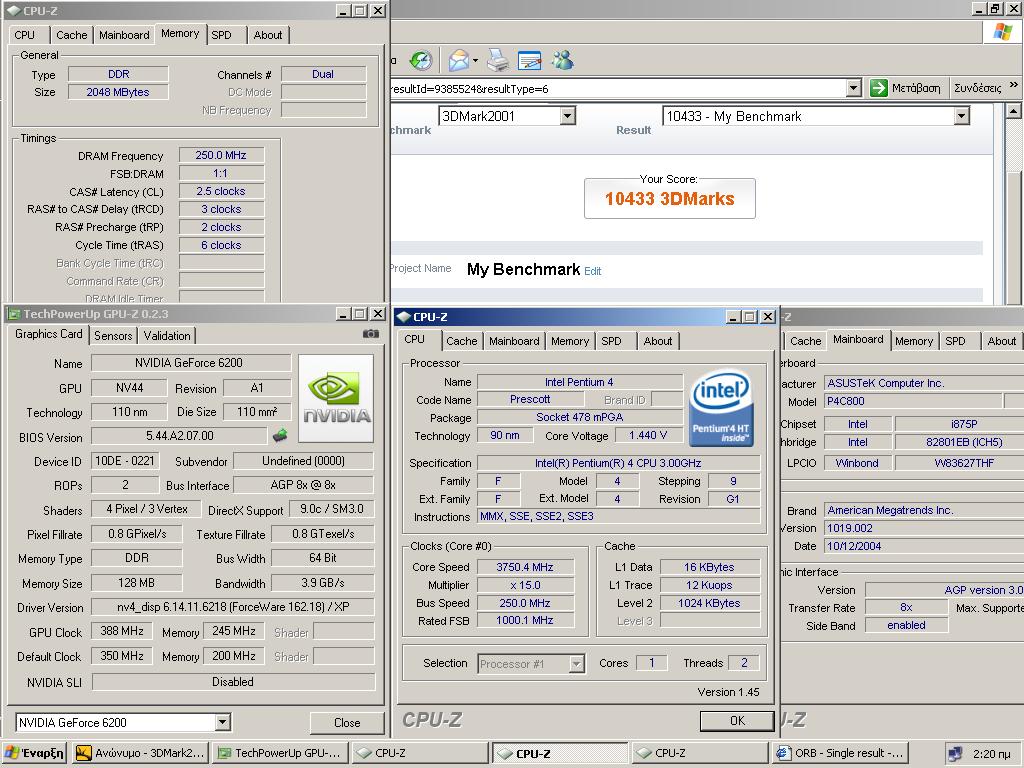The height and width of the screenshot is (768, 1024).
Task: Switch to 3DMark2001 taskbar item
Action: 141,753
